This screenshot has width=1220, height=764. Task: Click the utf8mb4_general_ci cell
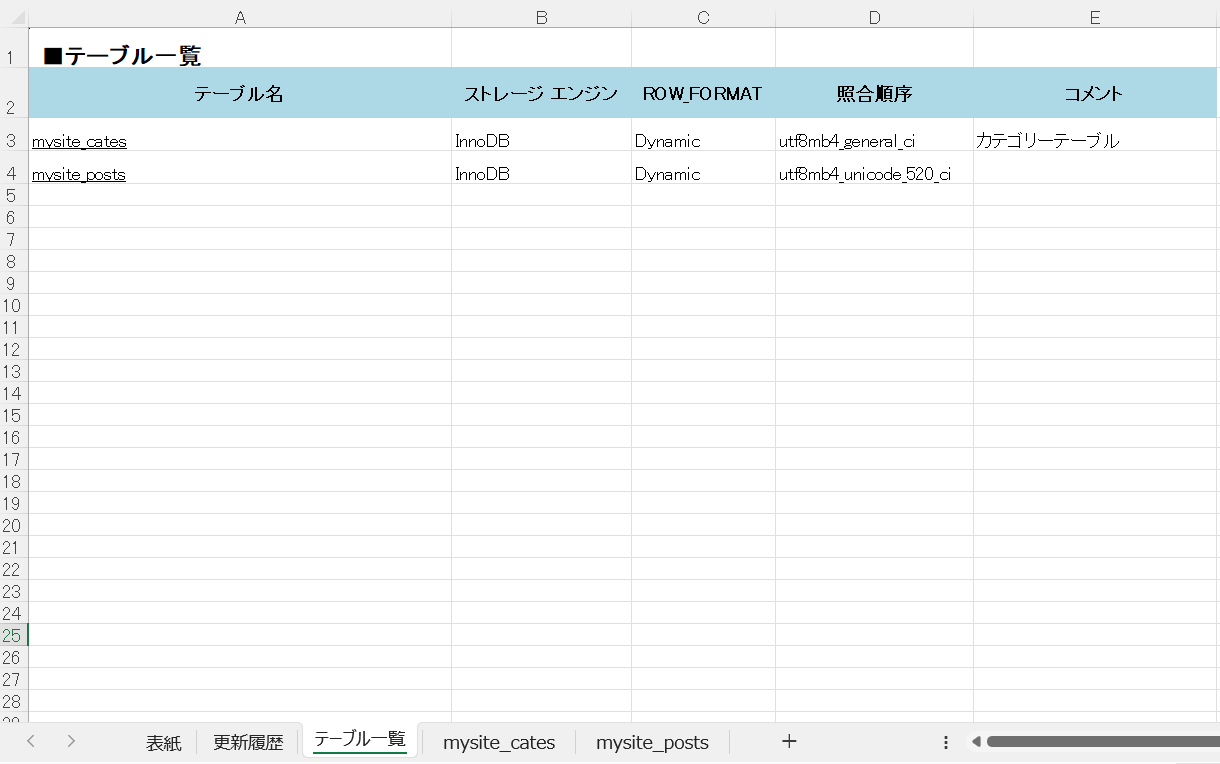point(846,141)
